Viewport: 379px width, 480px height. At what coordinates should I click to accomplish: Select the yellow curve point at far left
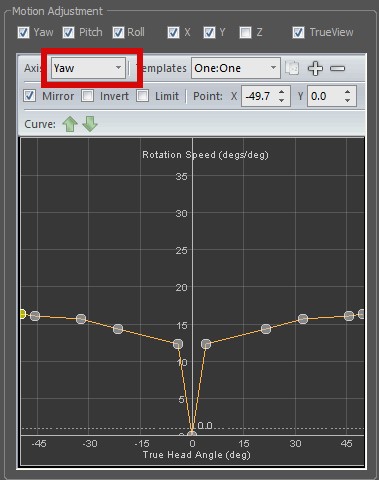(x=23, y=314)
